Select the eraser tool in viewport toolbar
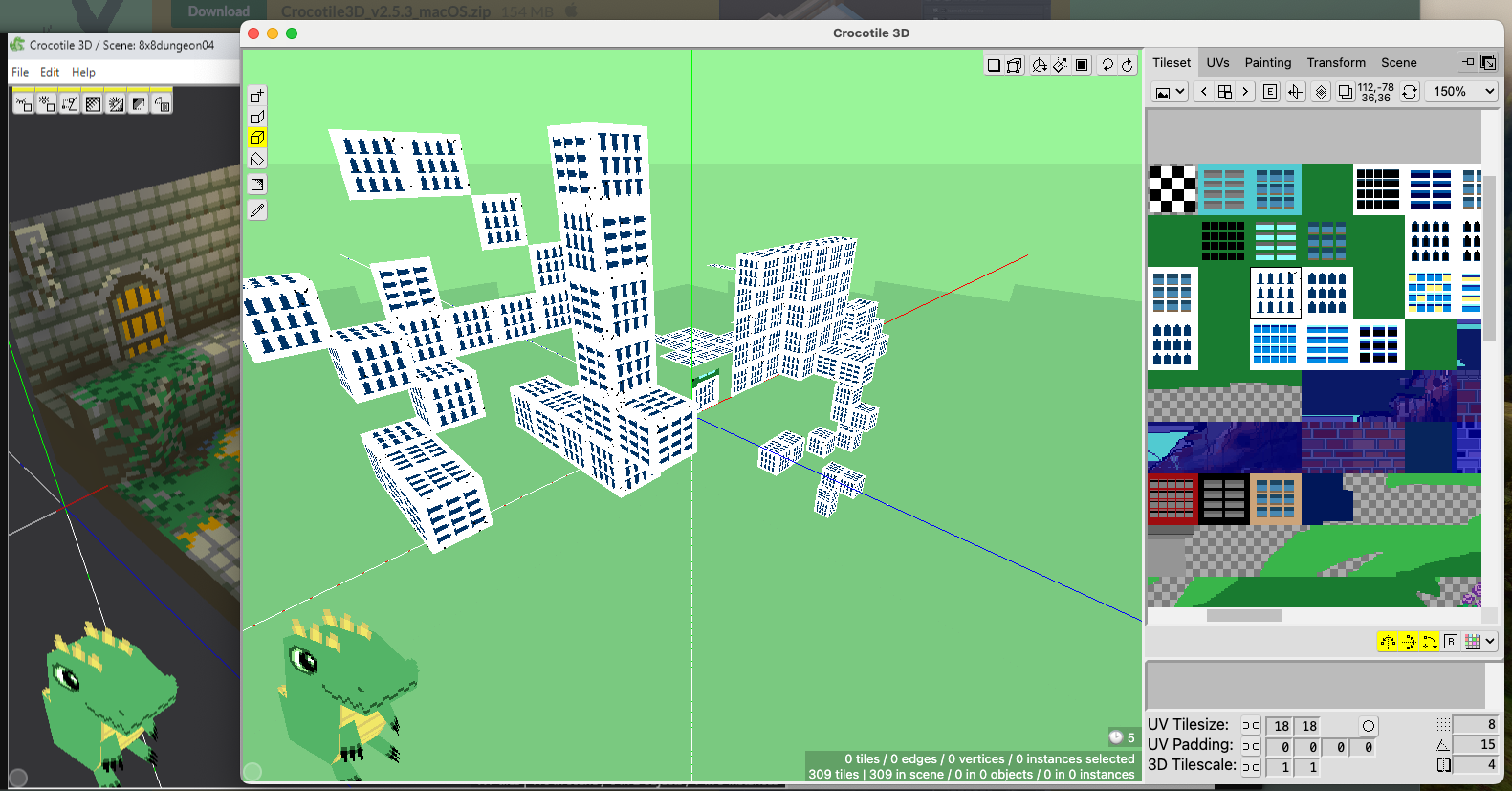Image resolution: width=1512 pixels, height=791 pixels. click(x=257, y=159)
